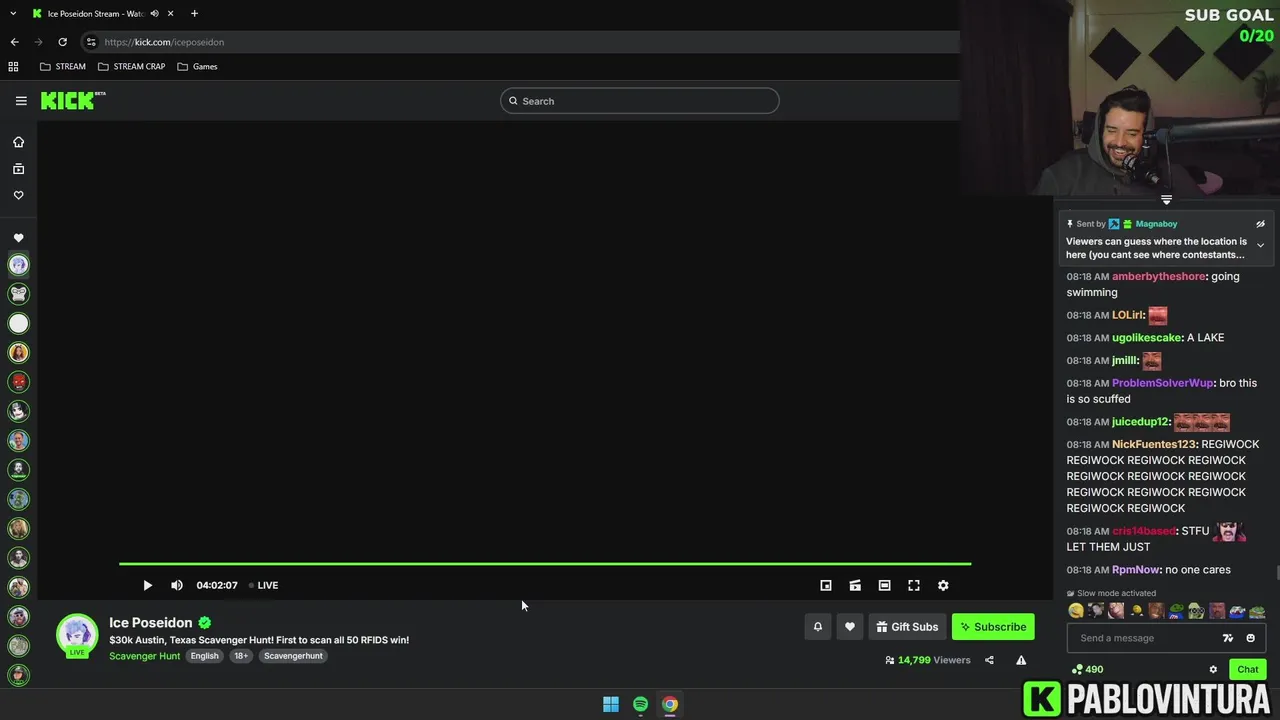Select the English tag
Image resolution: width=1280 pixels, height=720 pixels.
click(x=205, y=656)
